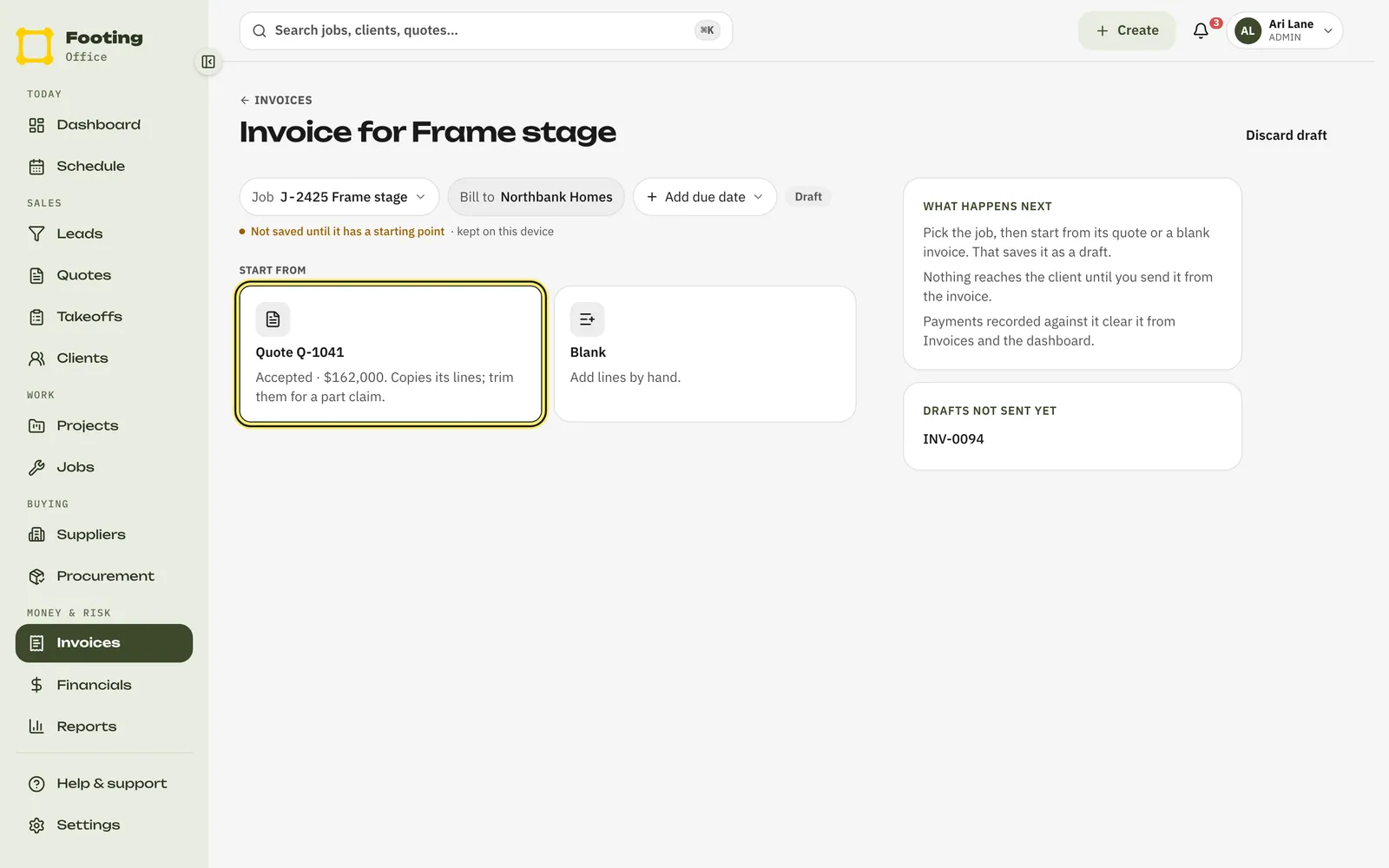1389x868 pixels.
Task: Click "Not saved until it has a starting point"
Action: (x=347, y=232)
